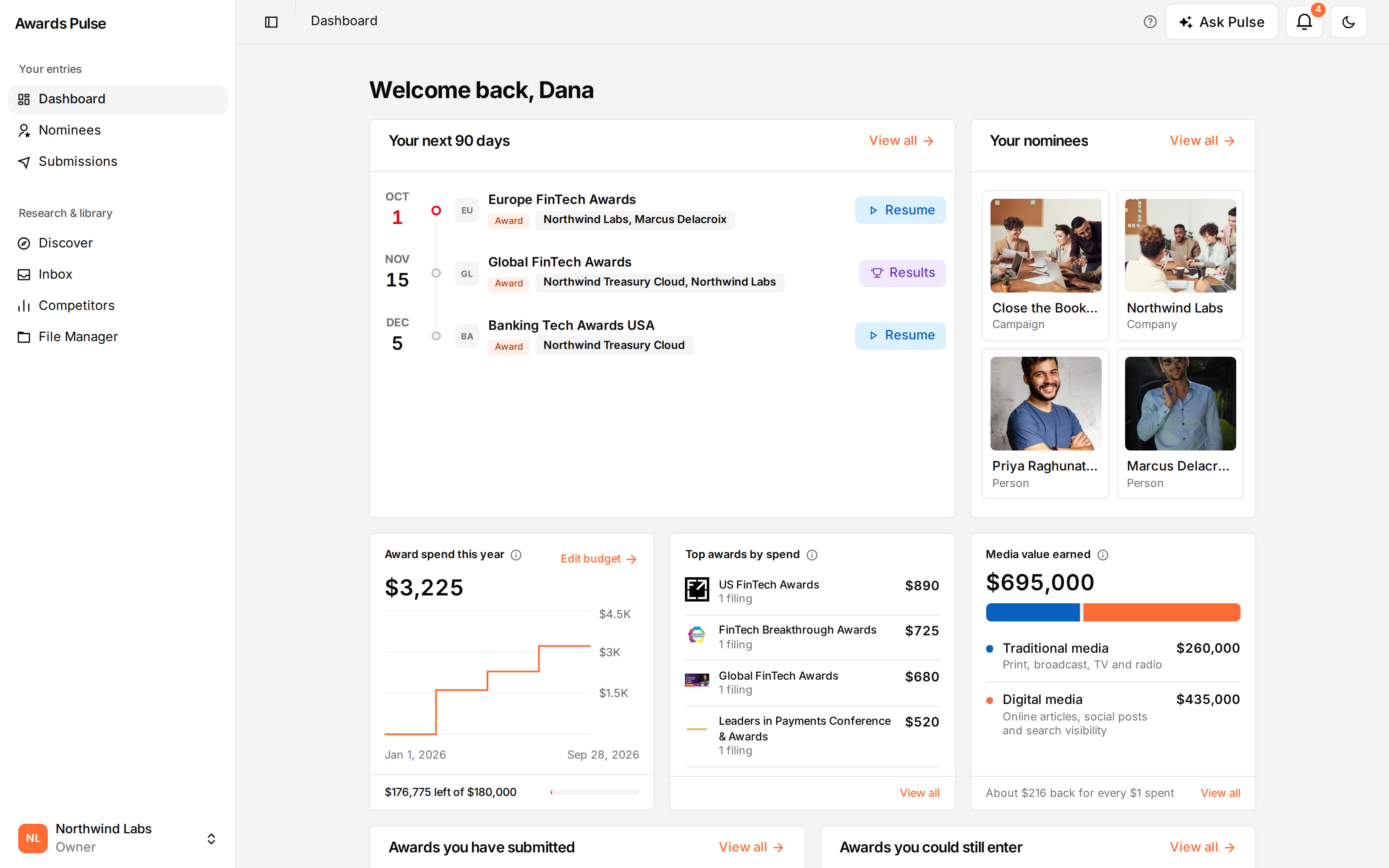Image resolution: width=1389 pixels, height=868 pixels.
Task: Go to Nominees in sidebar
Action: 118,130
